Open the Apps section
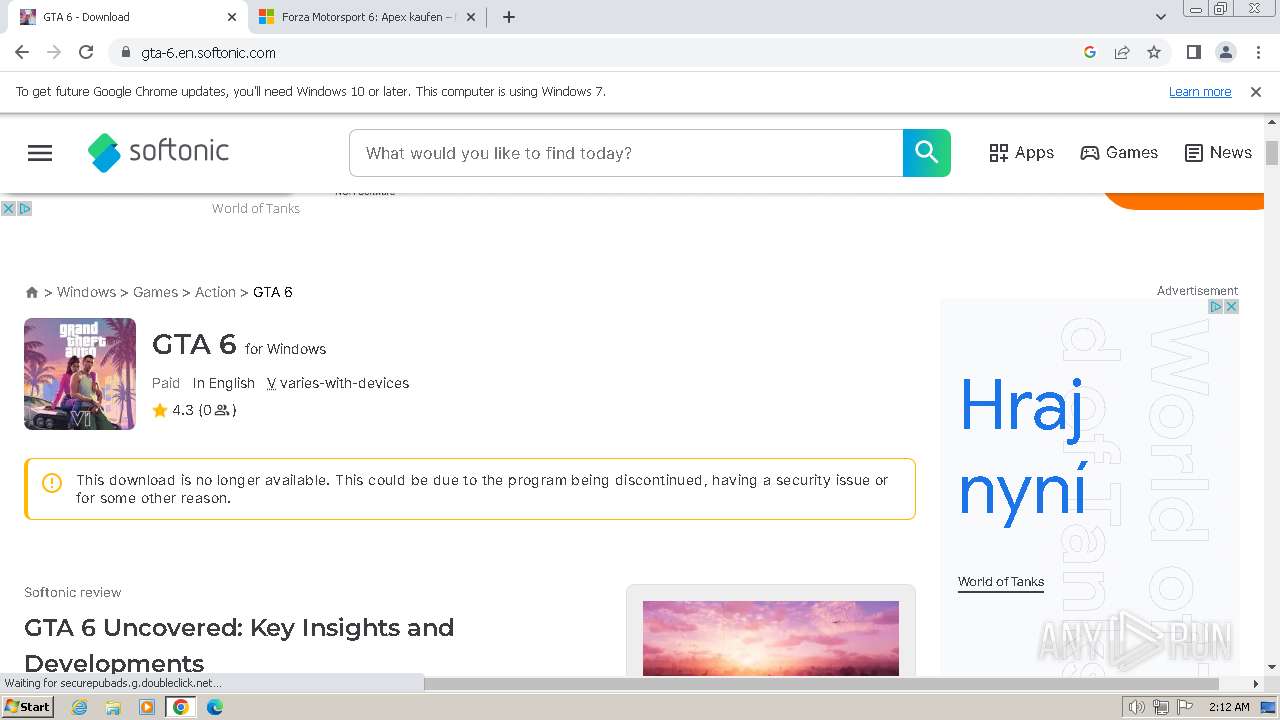Viewport: 1280px width, 720px height. tap(1021, 153)
